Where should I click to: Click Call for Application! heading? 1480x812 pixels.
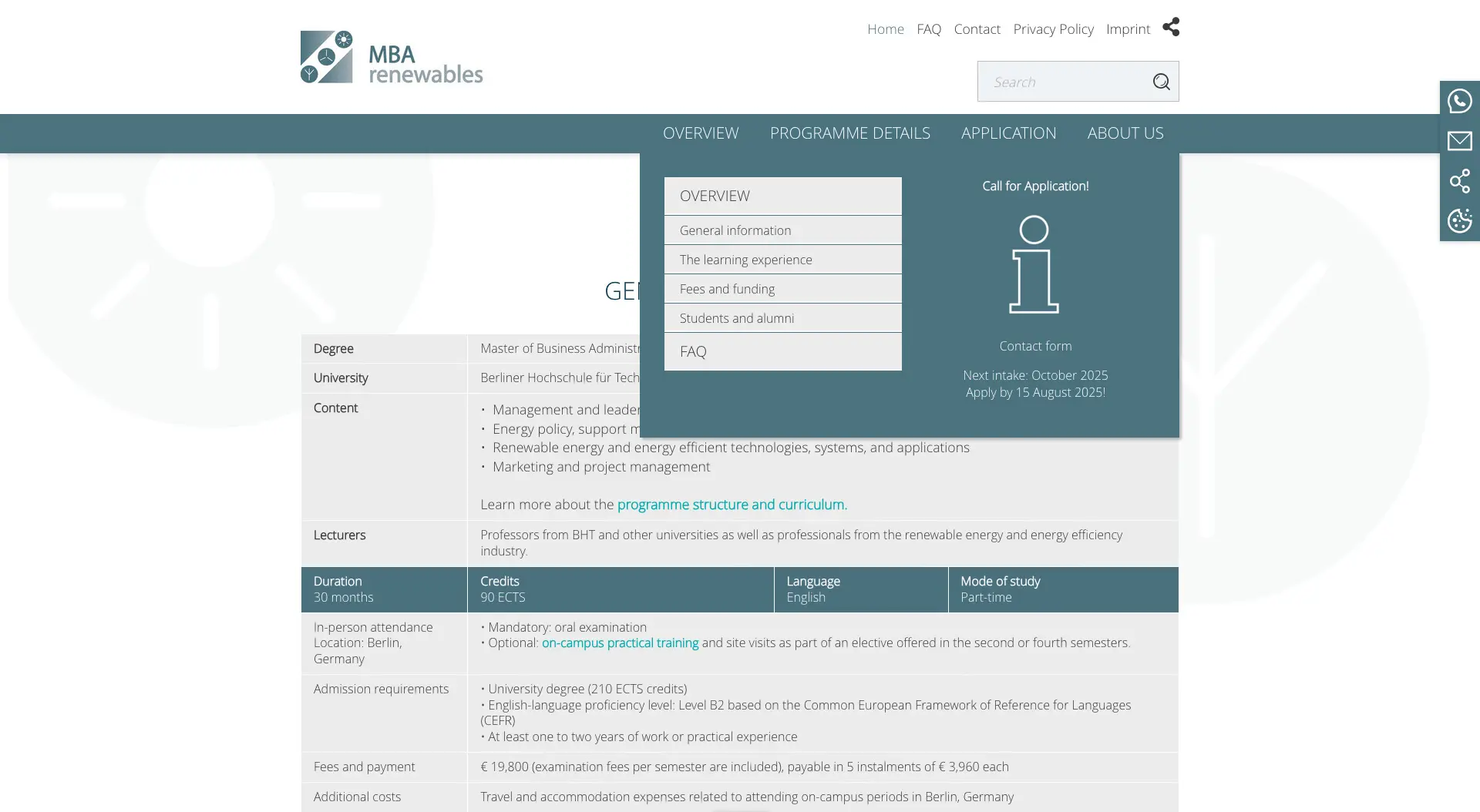click(1035, 186)
